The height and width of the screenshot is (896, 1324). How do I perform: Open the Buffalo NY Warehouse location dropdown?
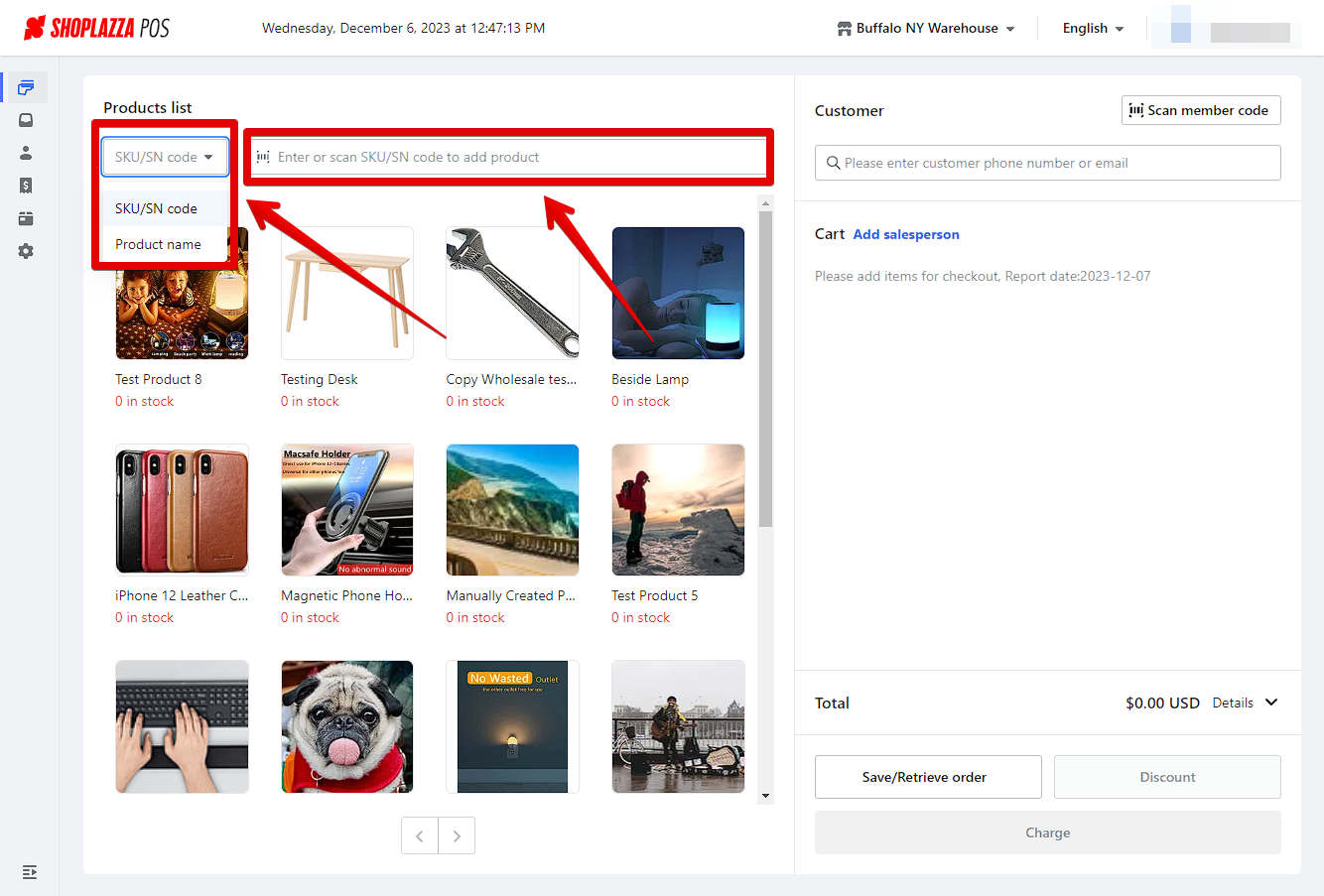click(926, 29)
